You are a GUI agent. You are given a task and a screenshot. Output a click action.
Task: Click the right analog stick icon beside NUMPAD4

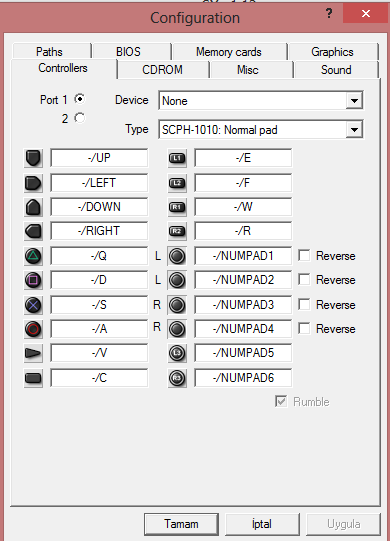click(177, 329)
